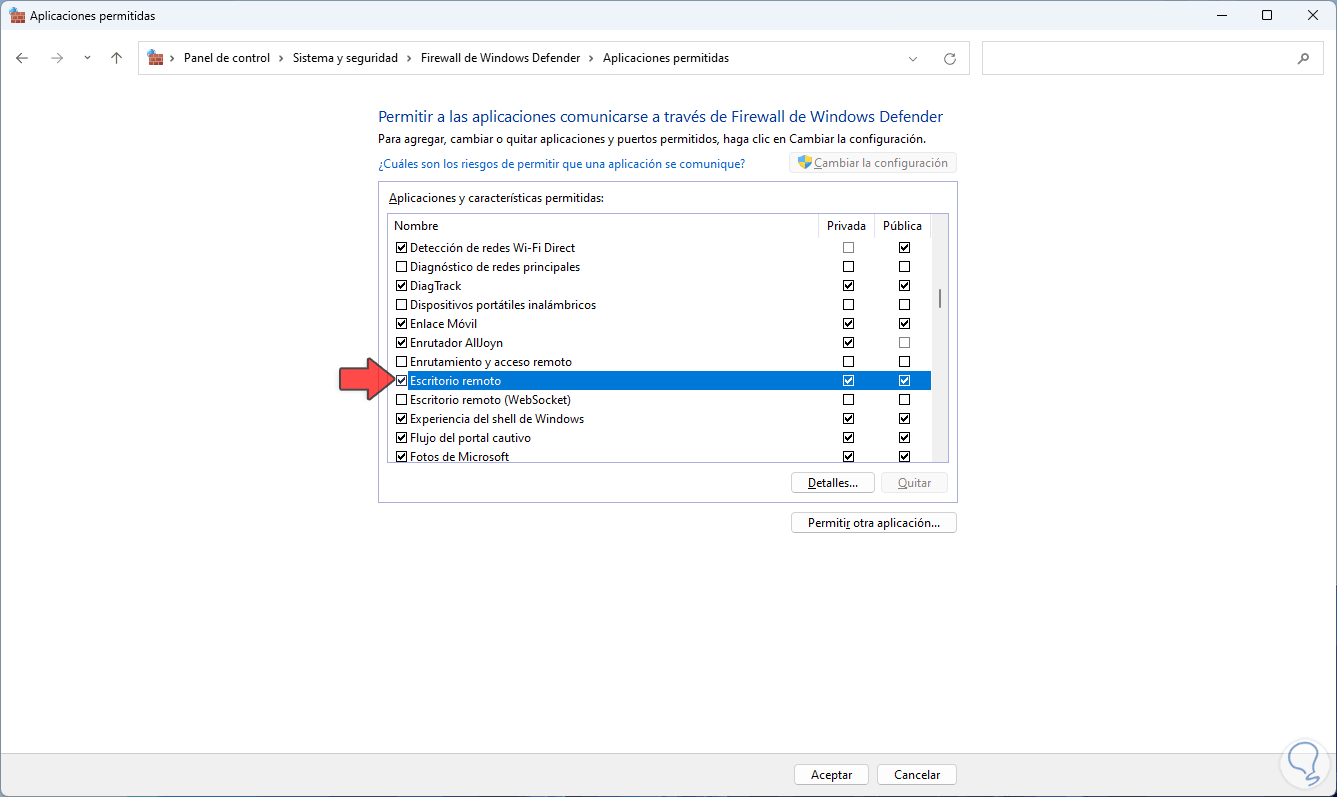Select the Enrutador AllJoyn row text
1337x797 pixels.
click(x=457, y=343)
